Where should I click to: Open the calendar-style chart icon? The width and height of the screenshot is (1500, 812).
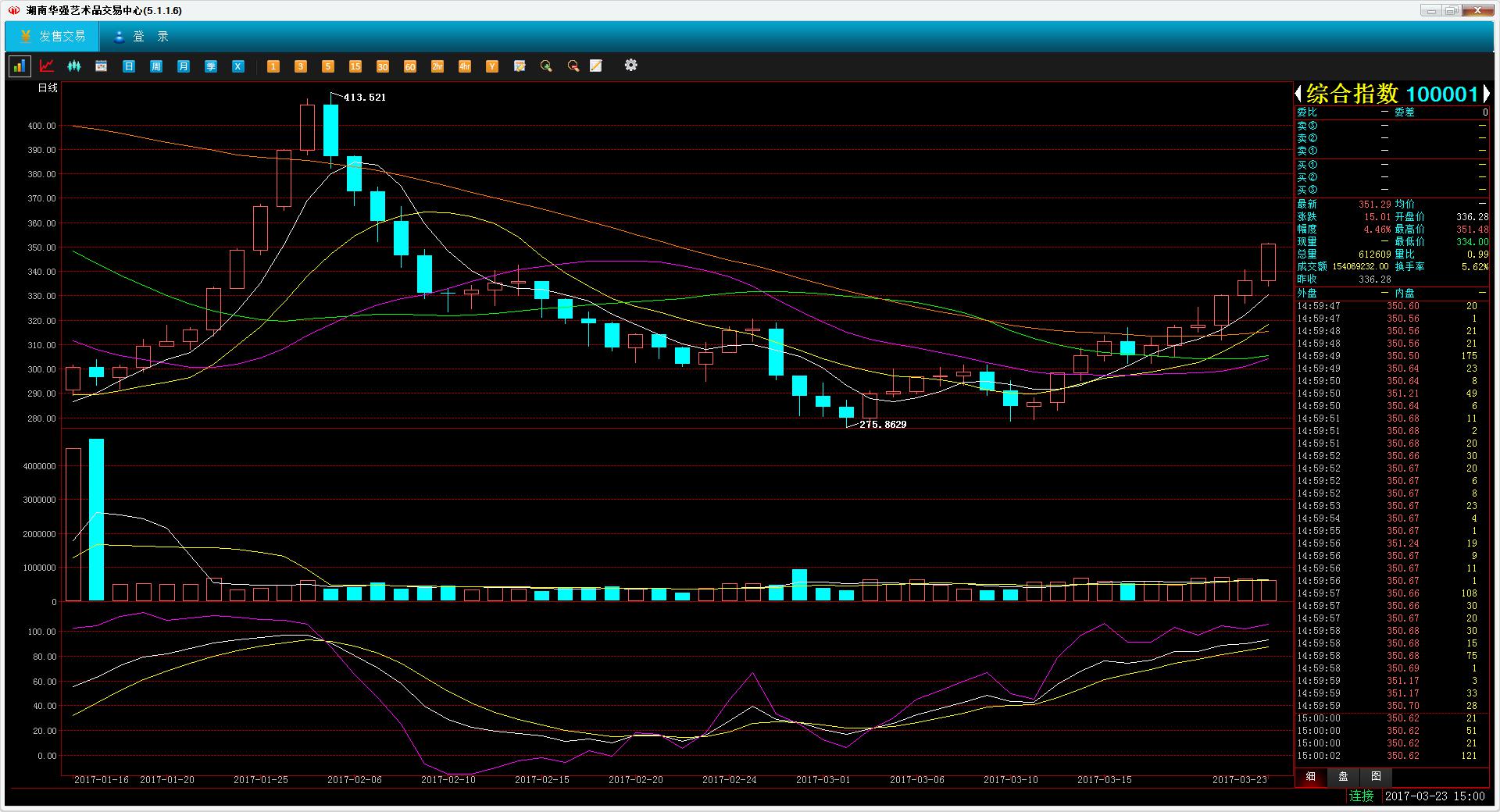pyautogui.click(x=101, y=66)
